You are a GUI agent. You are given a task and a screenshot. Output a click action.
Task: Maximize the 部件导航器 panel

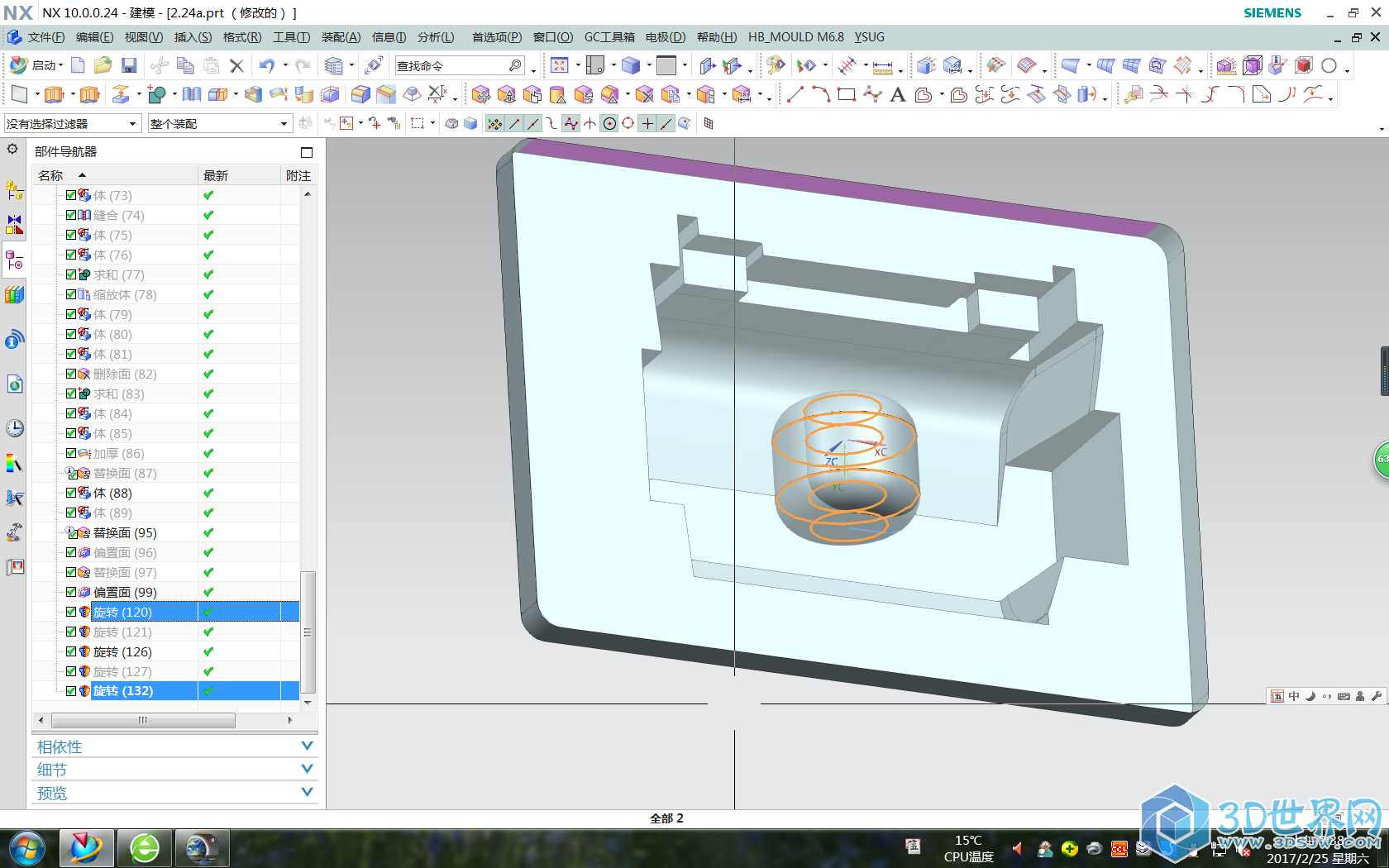(307, 152)
